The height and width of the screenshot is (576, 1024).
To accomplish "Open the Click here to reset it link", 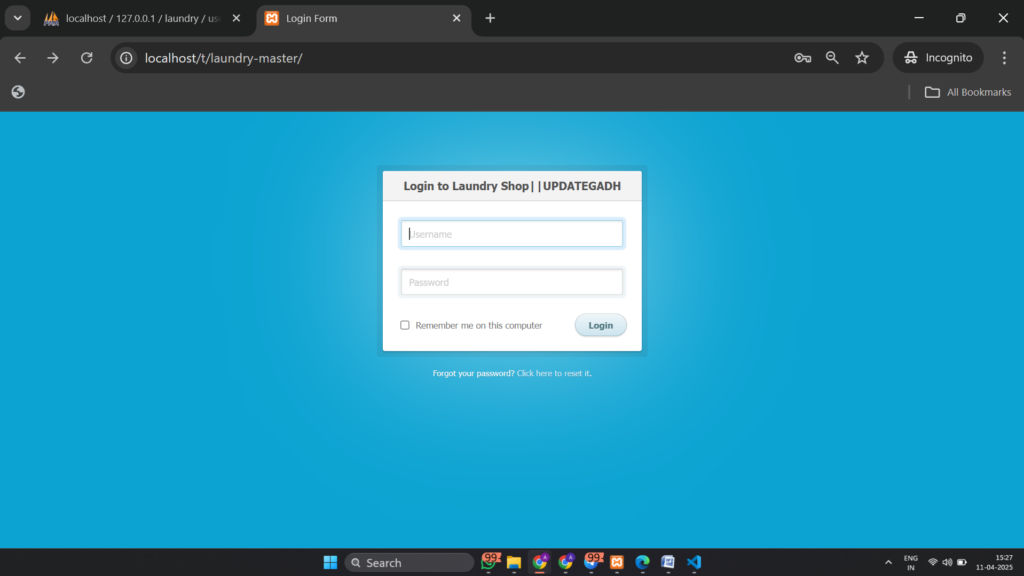I will (x=554, y=374).
